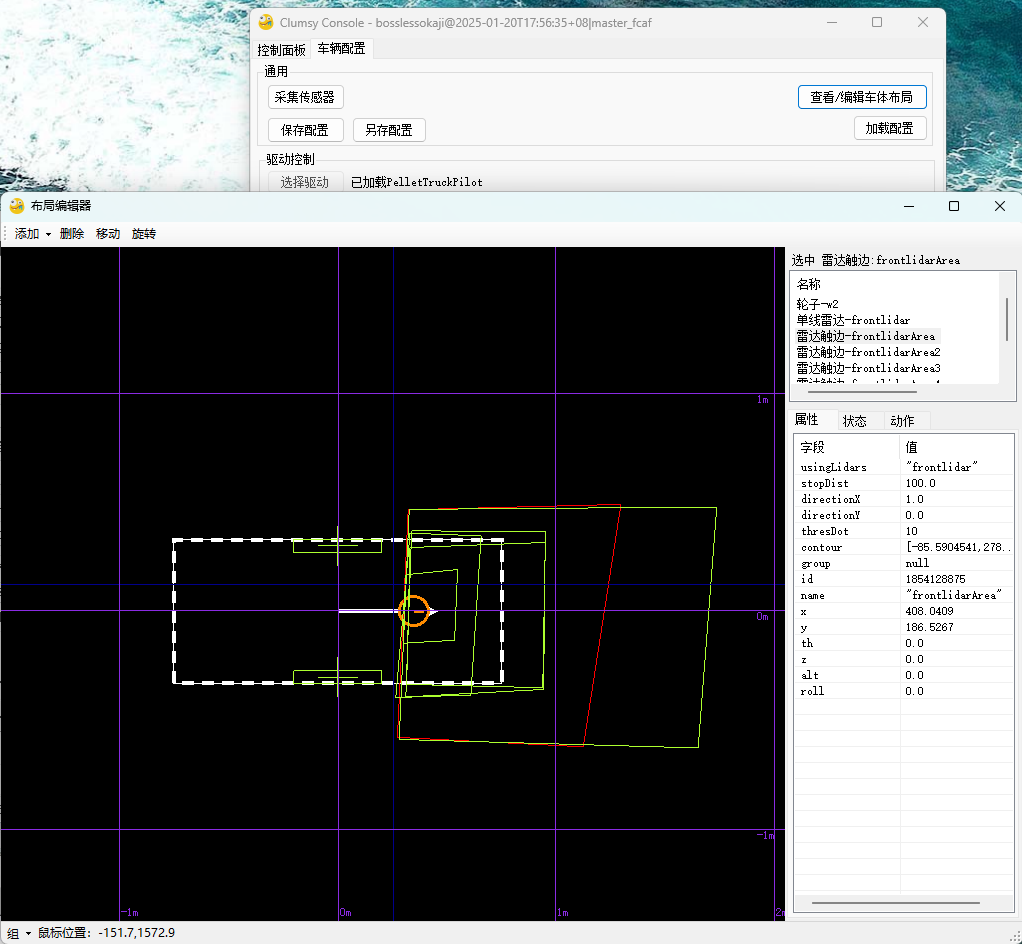Switch to the 状态 tab
This screenshot has height=944, width=1022.
pos(855,421)
